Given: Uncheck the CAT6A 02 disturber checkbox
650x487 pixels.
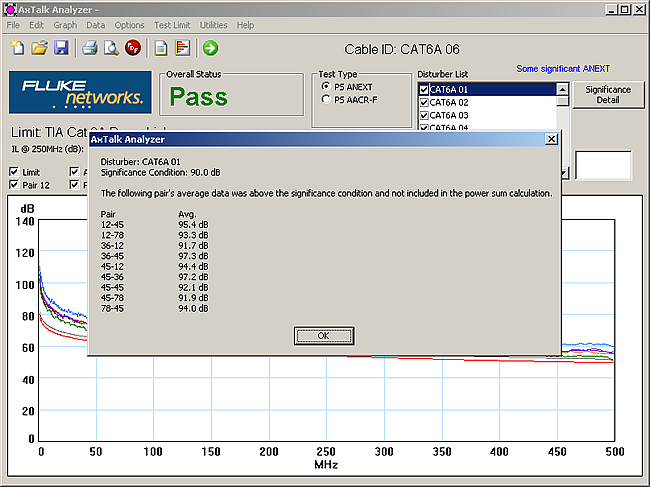Looking at the screenshot, I should pyautogui.click(x=424, y=102).
